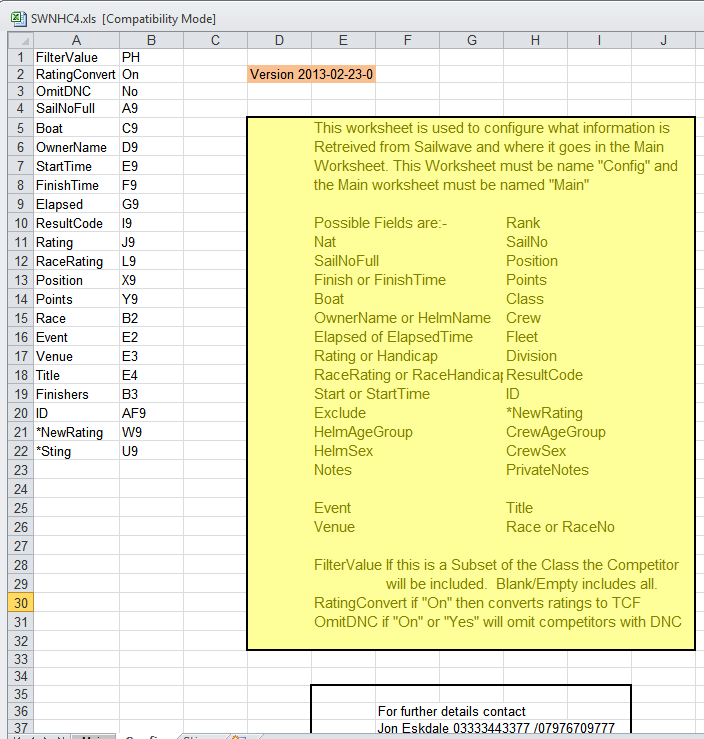This screenshot has width=704, height=739.
Task: Click the SailNoFull cell in column A
Action: (76, 108)
